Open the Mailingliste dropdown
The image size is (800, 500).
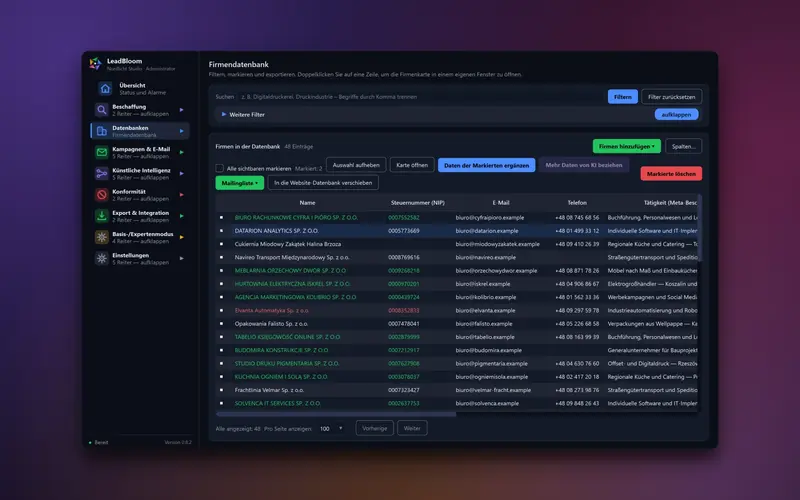[x=240, y=183]
